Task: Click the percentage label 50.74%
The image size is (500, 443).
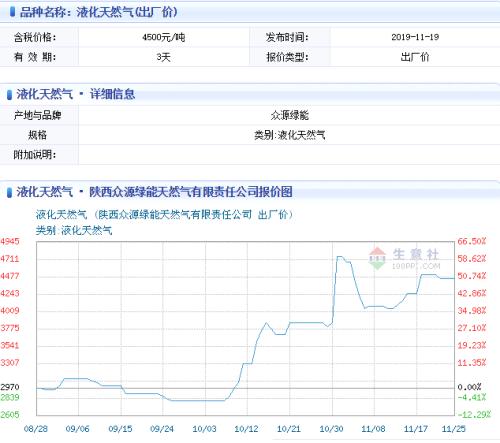Action: tap(472, 276)
